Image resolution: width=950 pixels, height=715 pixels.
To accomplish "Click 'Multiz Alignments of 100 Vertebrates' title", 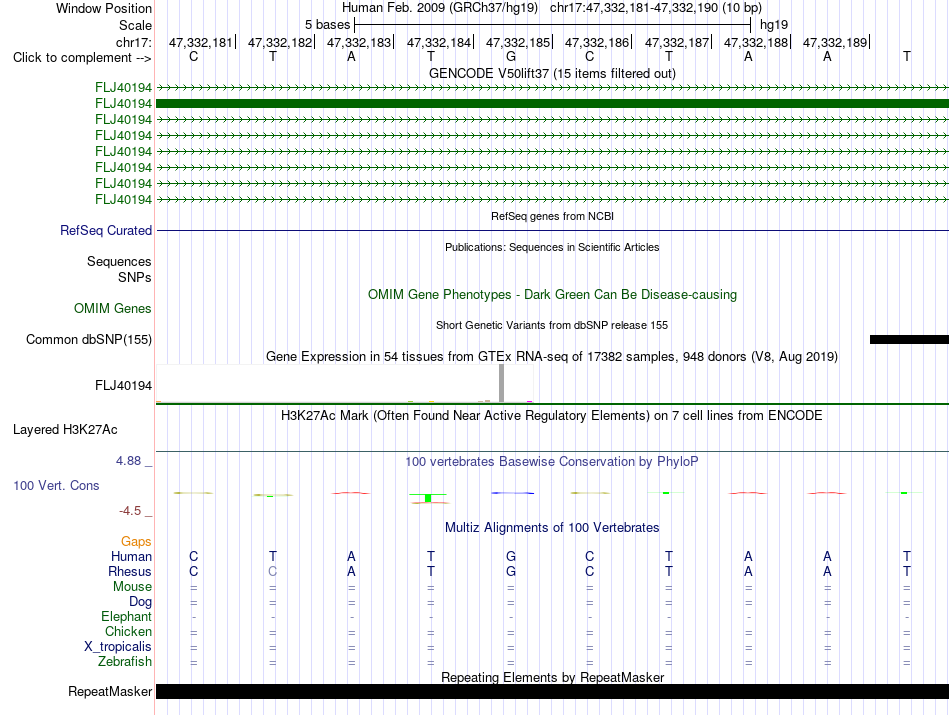I will coord(552,528).
